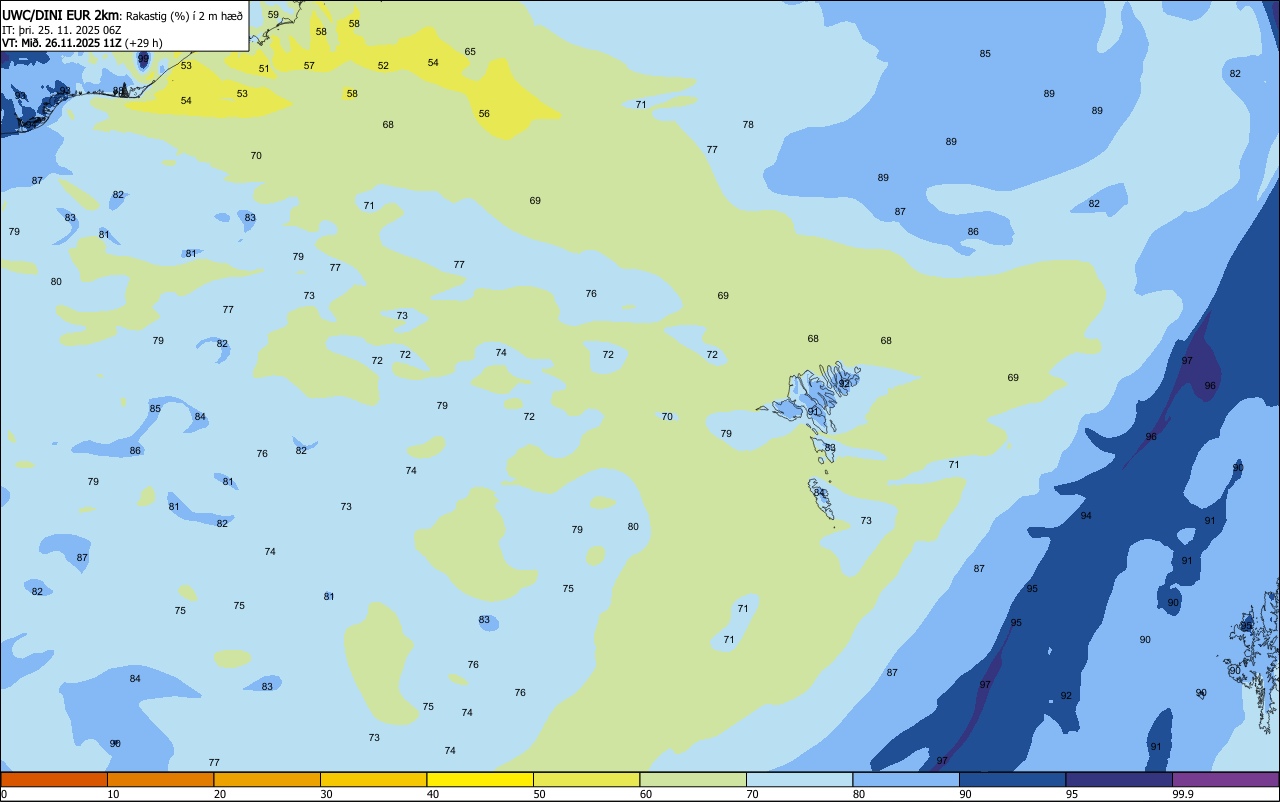Click the 'Rakastig (%) í 2 m hæð' parameter label
Screen dimensions: 1280x802
coord(184,15)
